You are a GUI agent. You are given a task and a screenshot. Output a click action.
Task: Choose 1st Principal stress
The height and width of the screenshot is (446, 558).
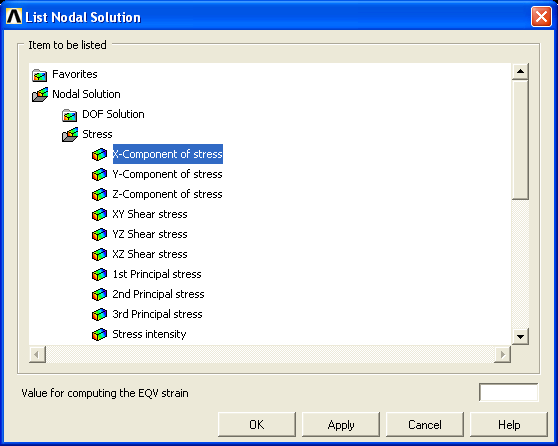(157, 274)
